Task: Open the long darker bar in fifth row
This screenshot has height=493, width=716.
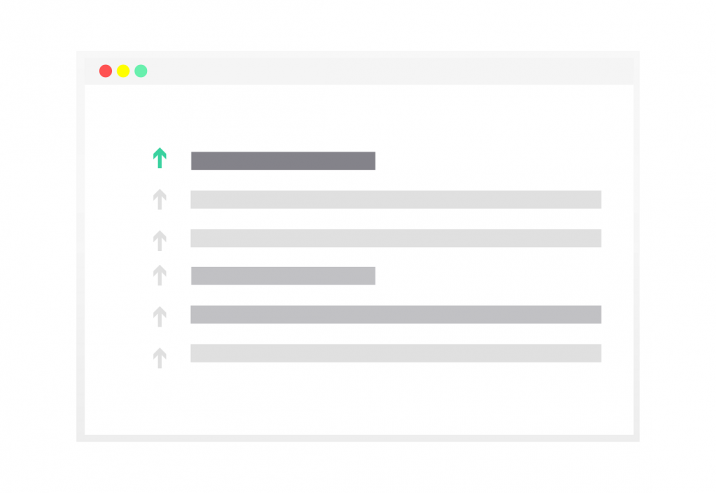Action: [395, 315]
